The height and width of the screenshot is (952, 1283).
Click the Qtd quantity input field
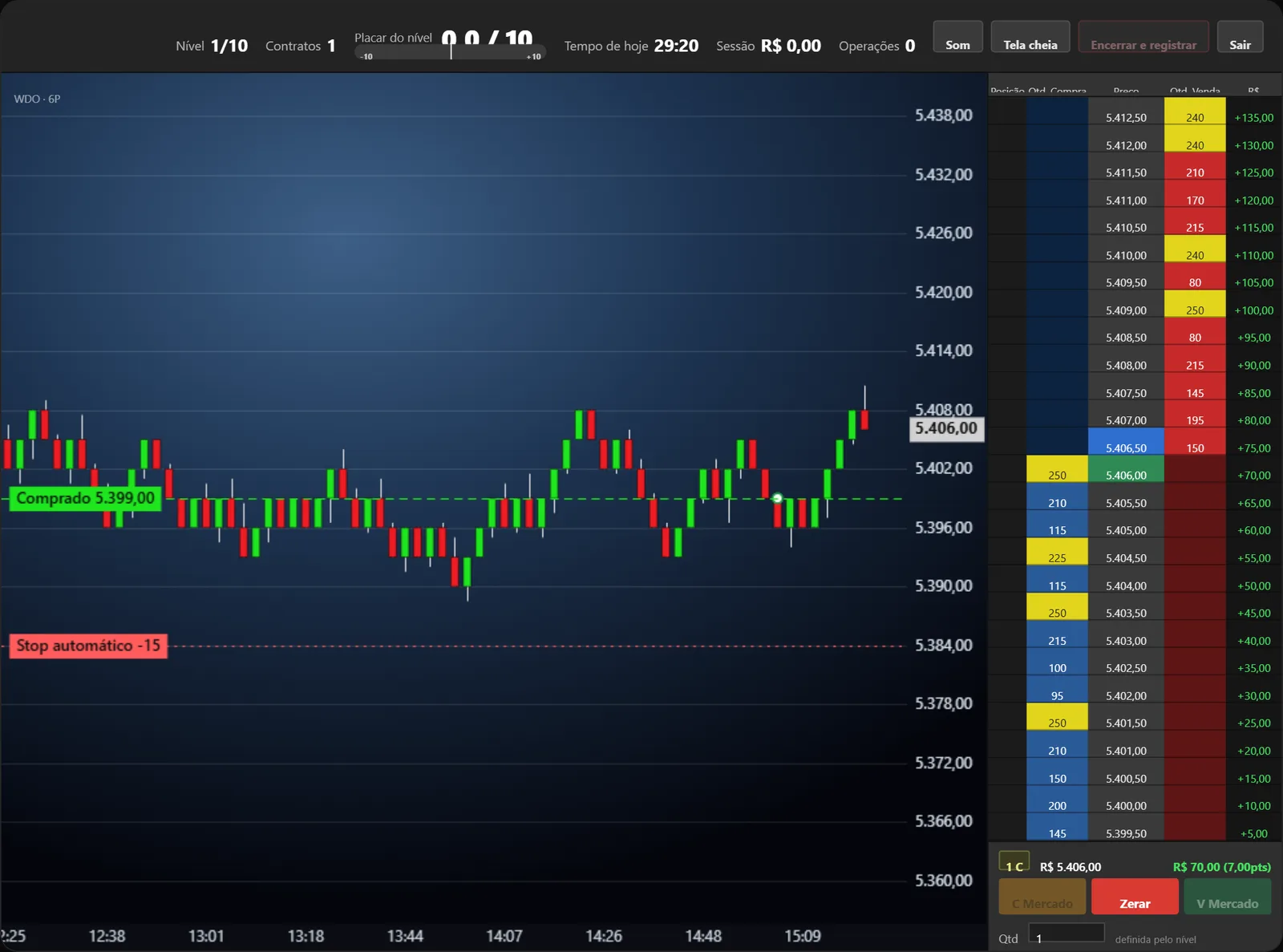(x=1066, y=934)
